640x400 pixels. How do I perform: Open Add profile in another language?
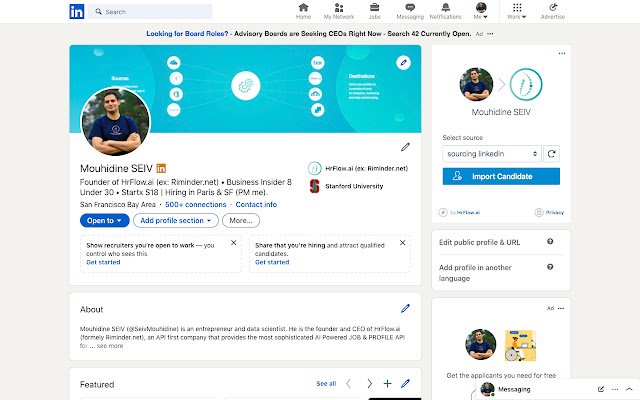[475, 273]
